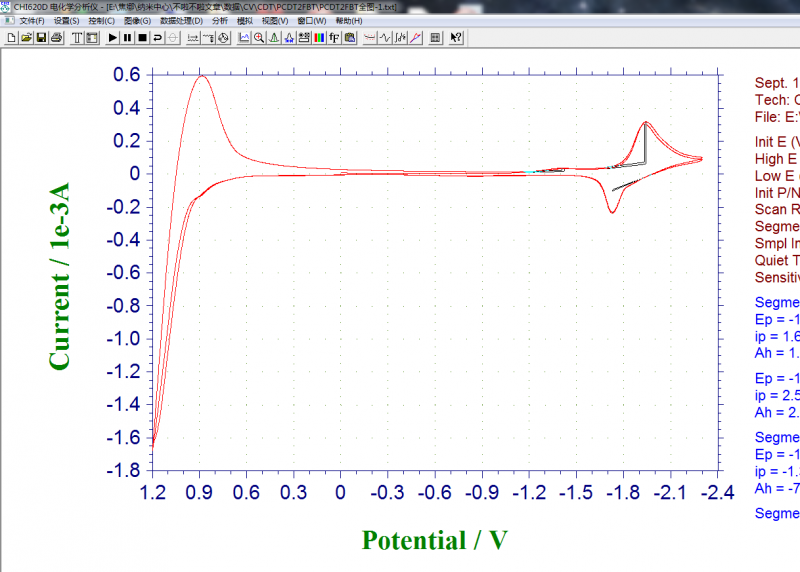The height and width of the screenshot is (572, 800).
Task: Open the 图像(G) menu
Action: 137,21
